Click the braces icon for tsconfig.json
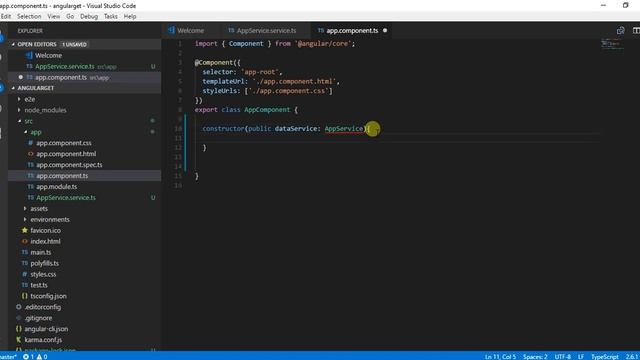This screenshot has width=640, height=360. coord(24,296)
